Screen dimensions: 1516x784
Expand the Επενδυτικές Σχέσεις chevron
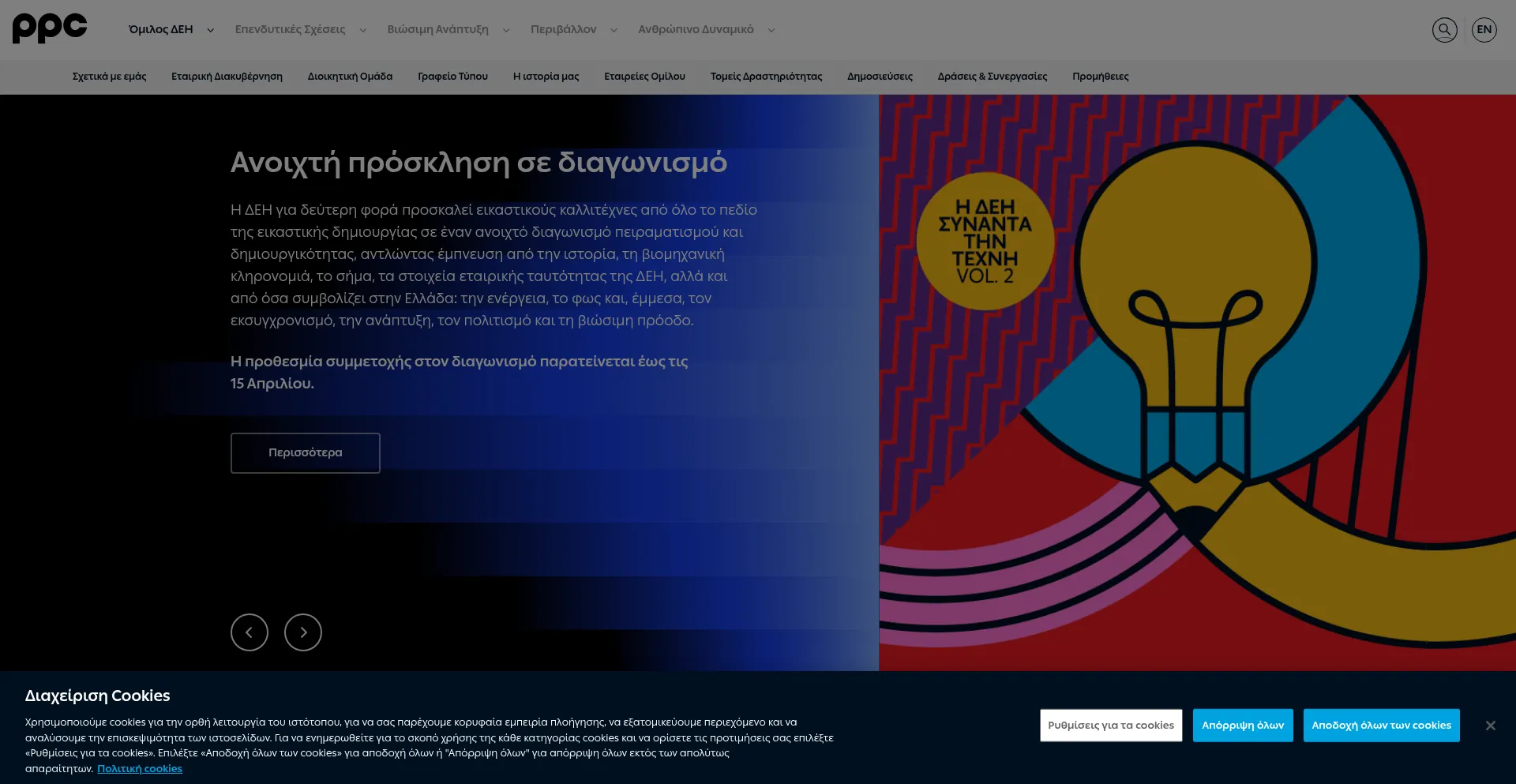point(362,30)
